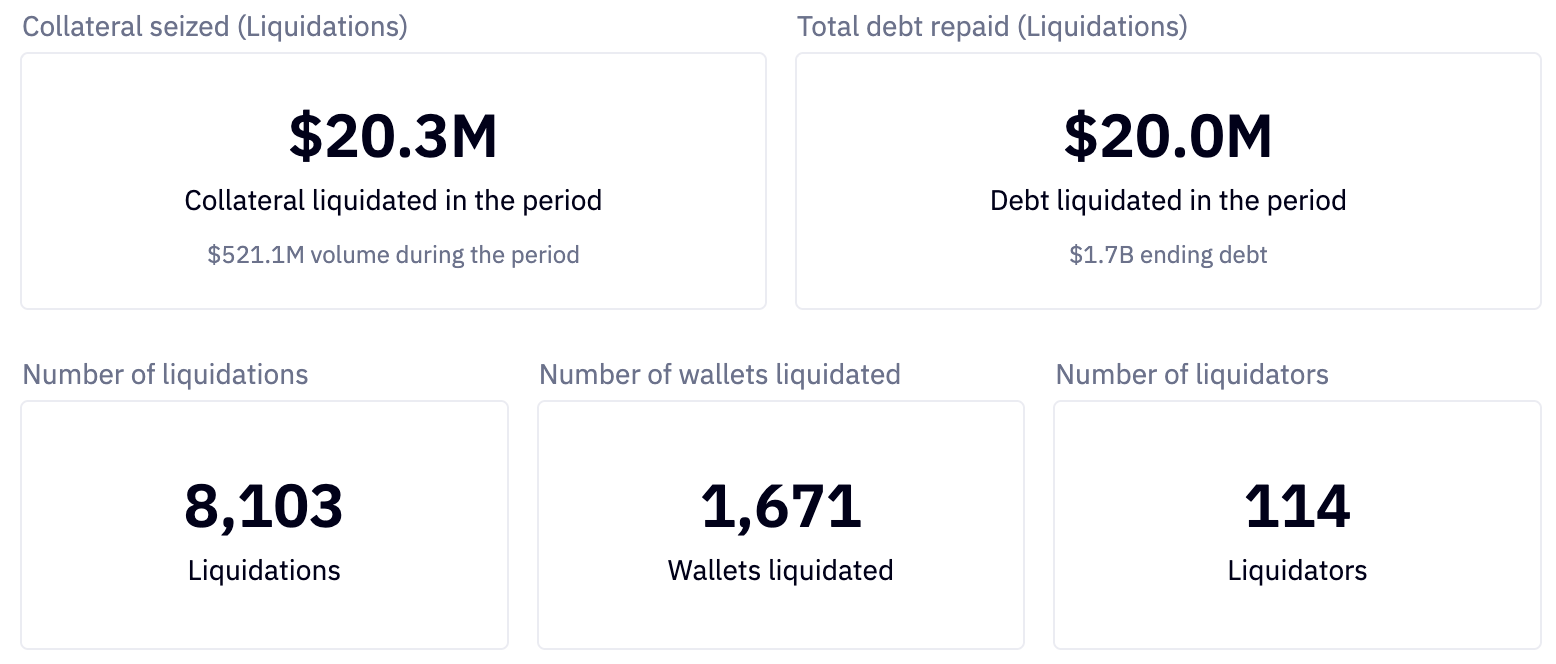Screen dimensions: 1556x664
Task: Click the Collateral seized (Liquidations) heading
Action: [x=215, y=27]
